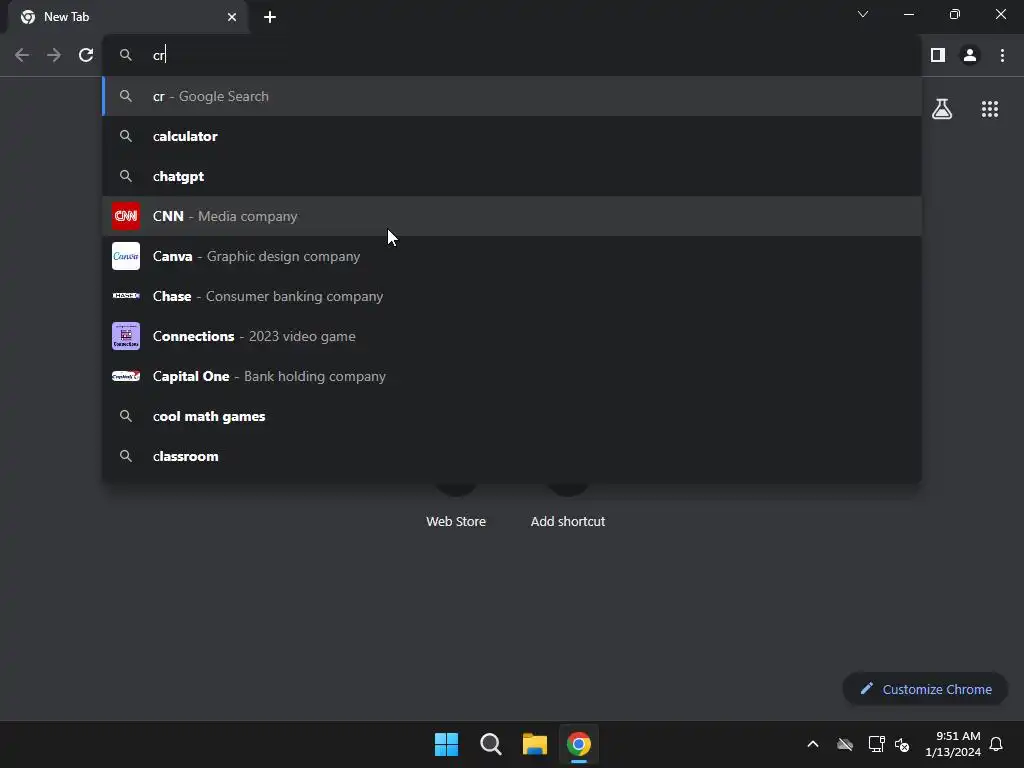
Task: Choose 'cr - Google Search' suggestion
Action: click(x=512, y=96)
